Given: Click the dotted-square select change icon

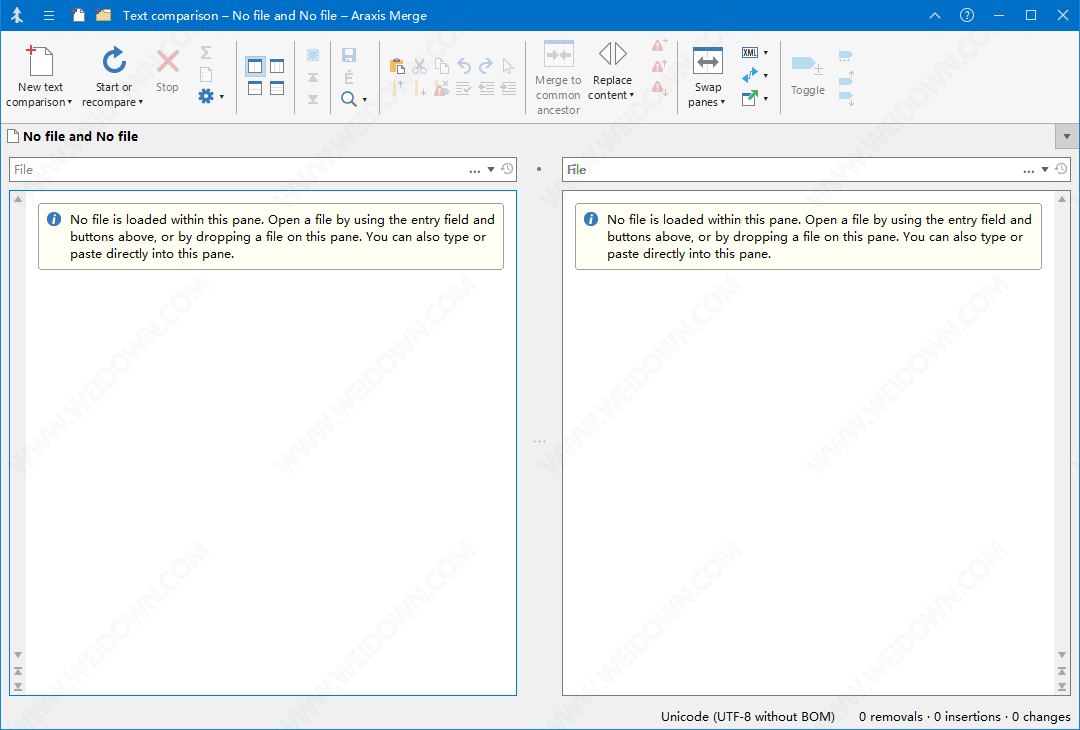Looking at the screenshot, I should [x=313, y=54].
